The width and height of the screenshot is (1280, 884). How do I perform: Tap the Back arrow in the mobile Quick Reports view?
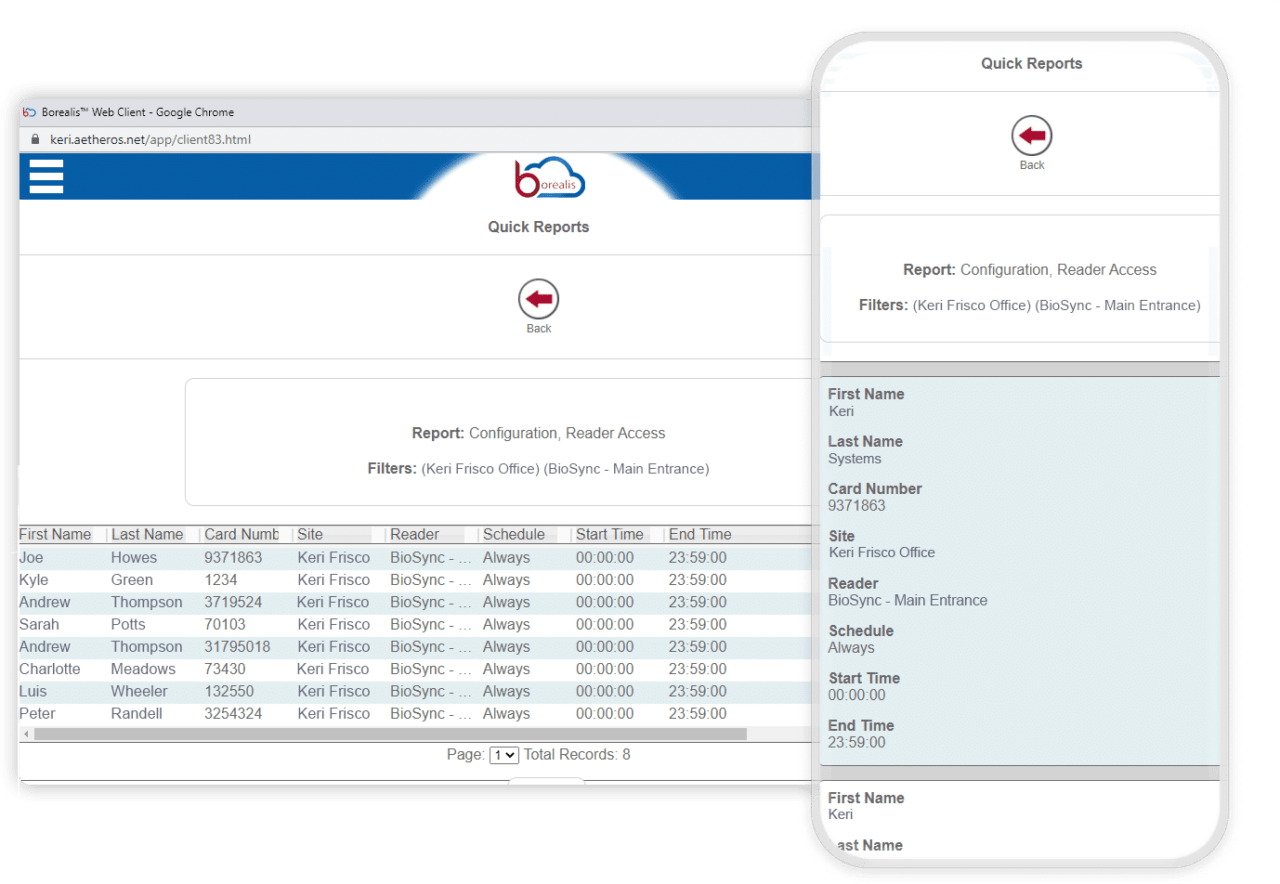click(1031, 135)
